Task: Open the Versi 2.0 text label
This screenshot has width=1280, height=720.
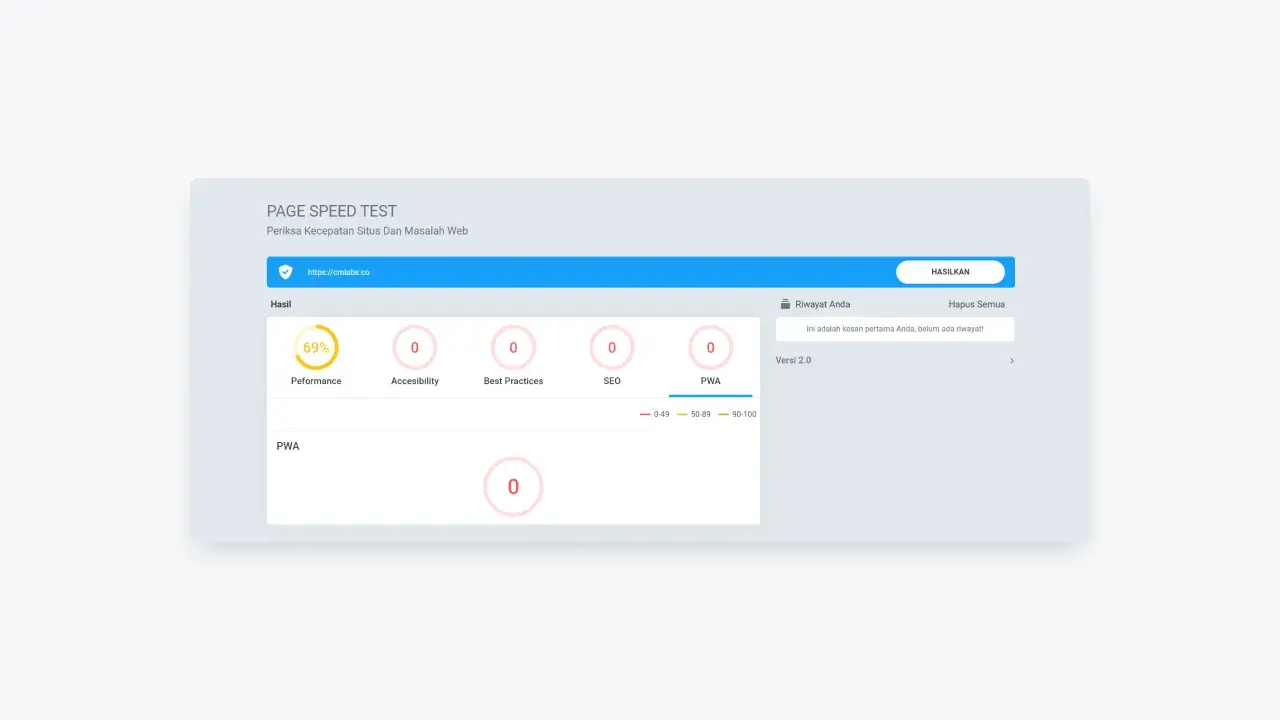Action: coord(793,361)
